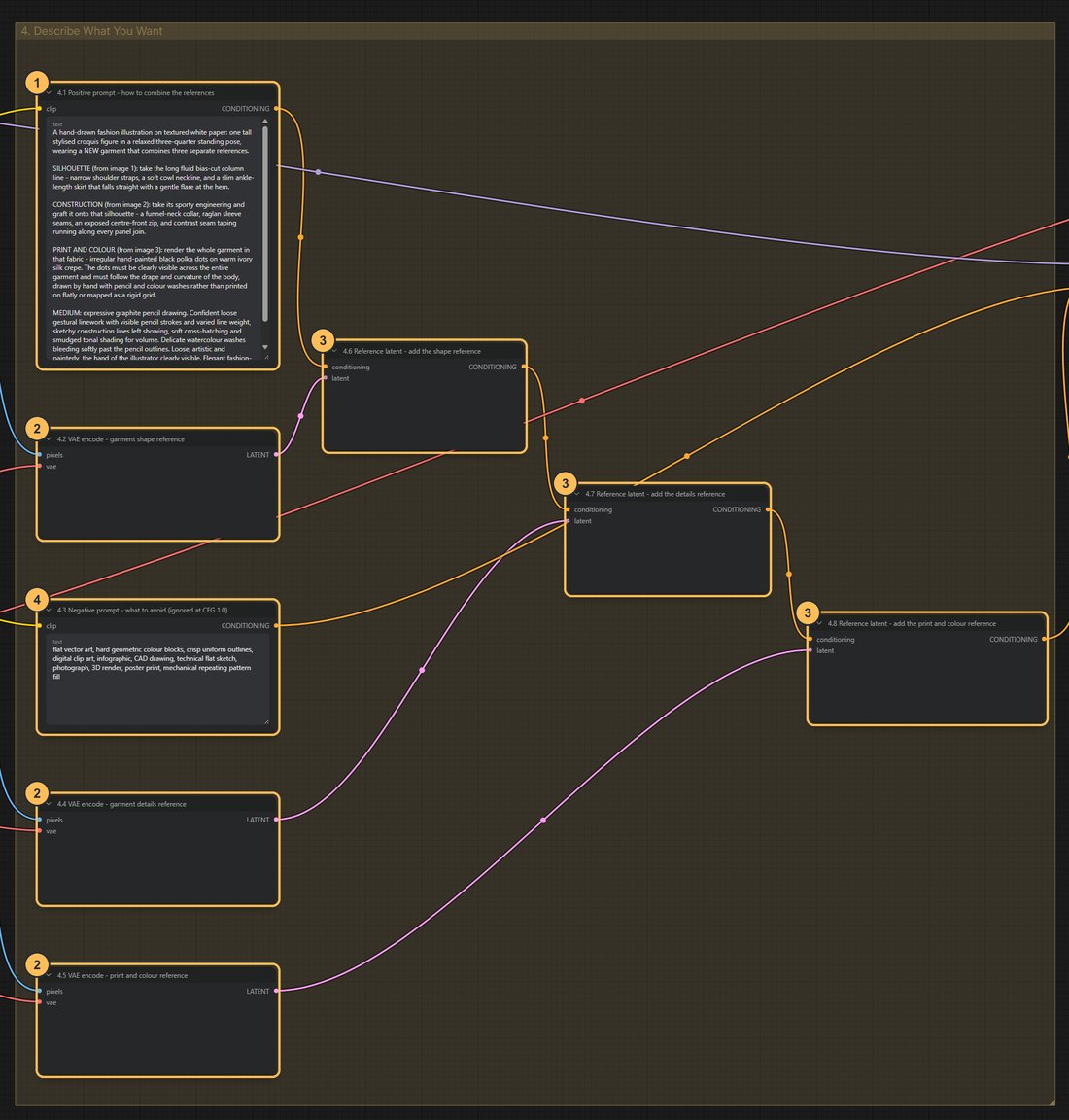Collapse the 4.3 Negative prompt node

click(50, 610)
